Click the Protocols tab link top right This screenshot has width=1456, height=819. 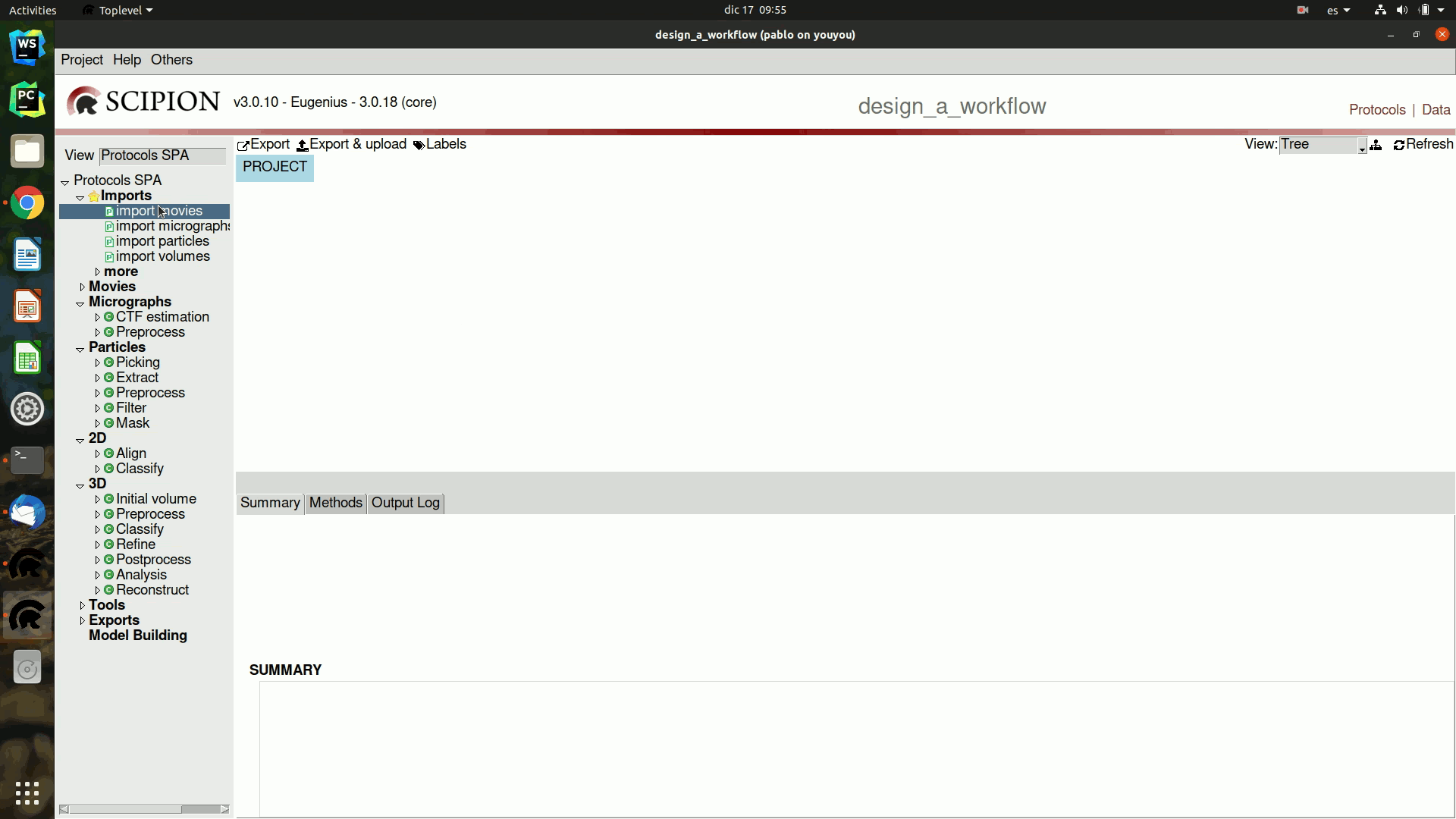point(1377,109)
